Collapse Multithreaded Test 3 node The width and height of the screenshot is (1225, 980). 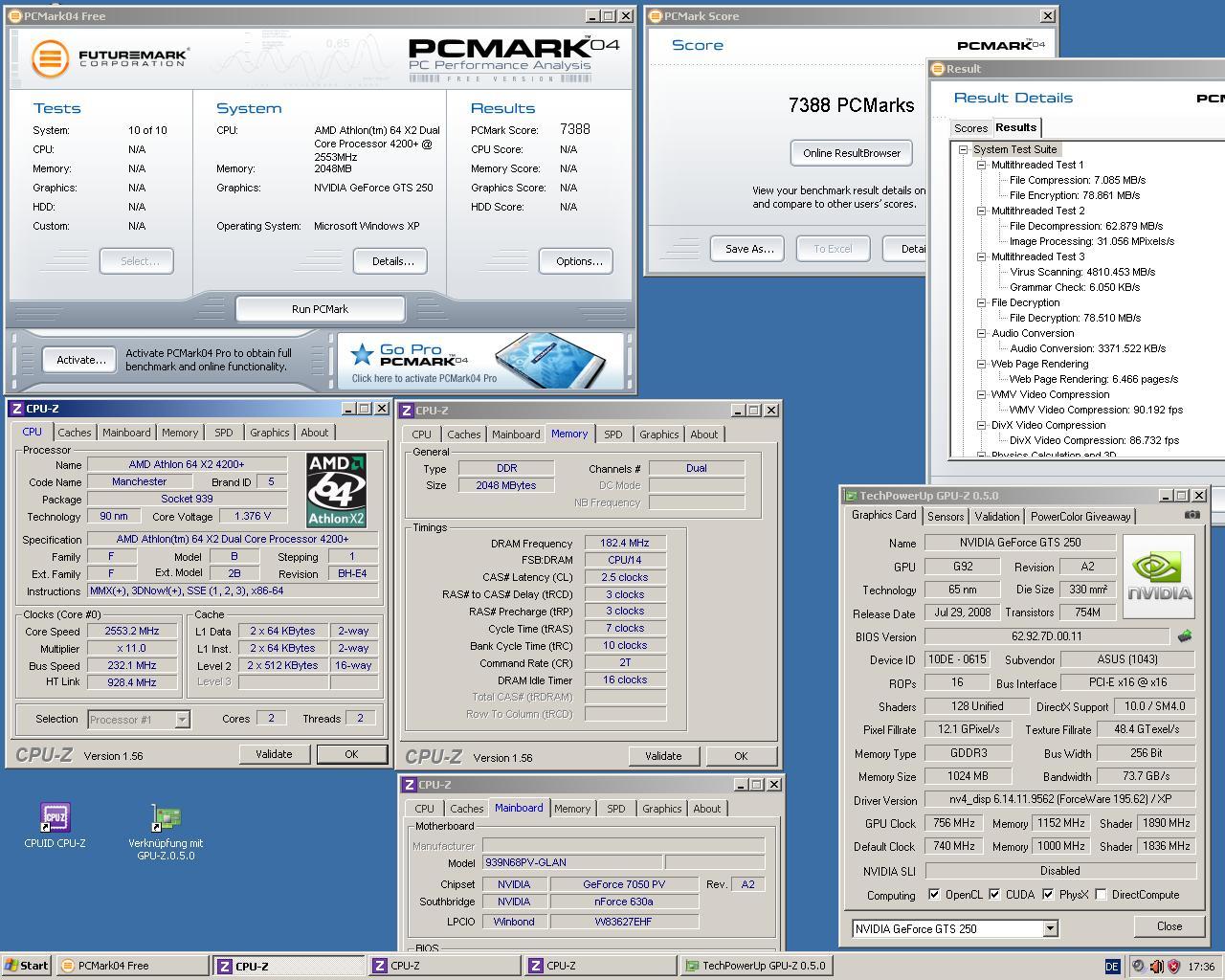tap(981, 256)
